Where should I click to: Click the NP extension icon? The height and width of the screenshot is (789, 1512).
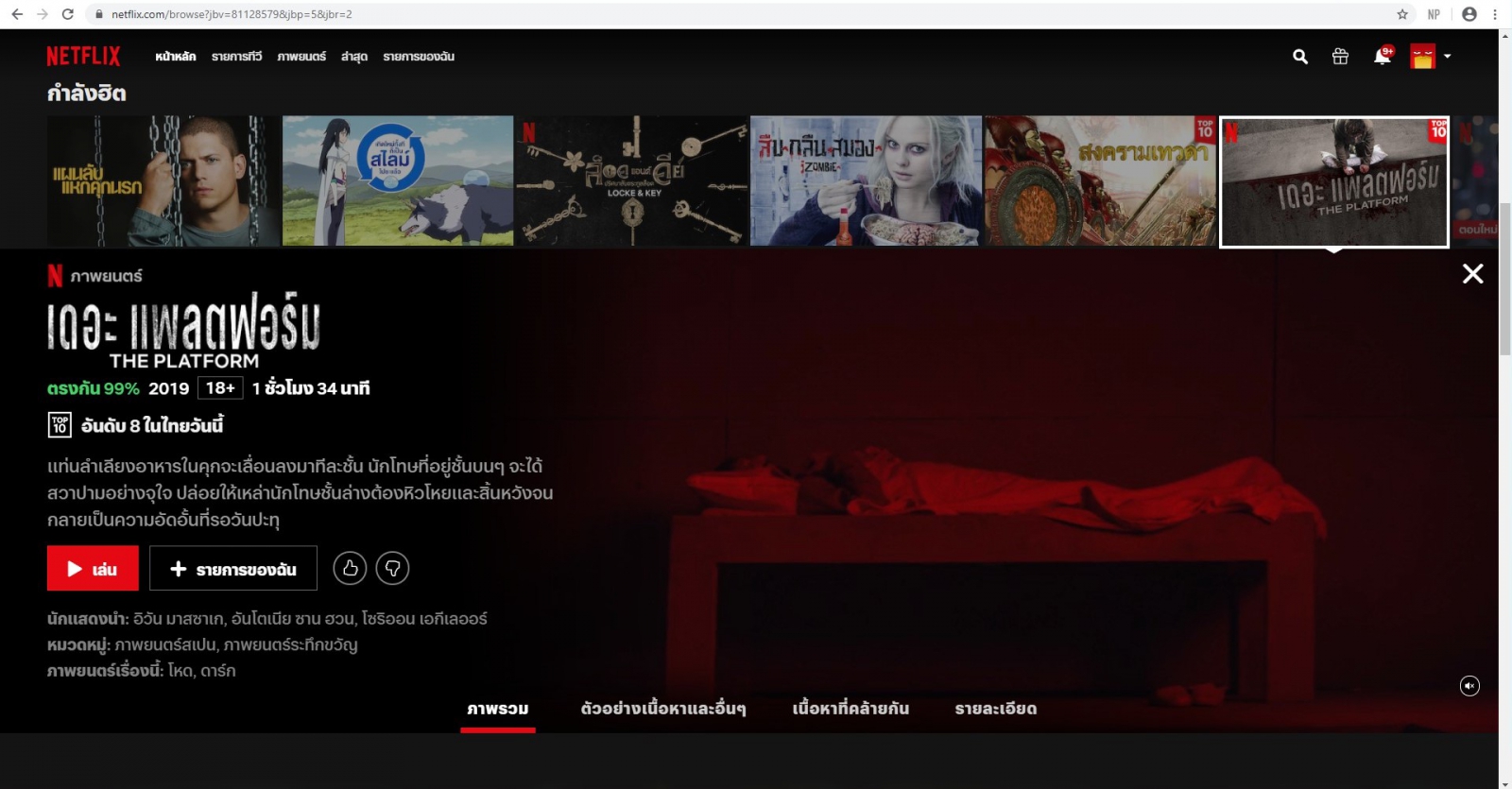point(1435,14)
